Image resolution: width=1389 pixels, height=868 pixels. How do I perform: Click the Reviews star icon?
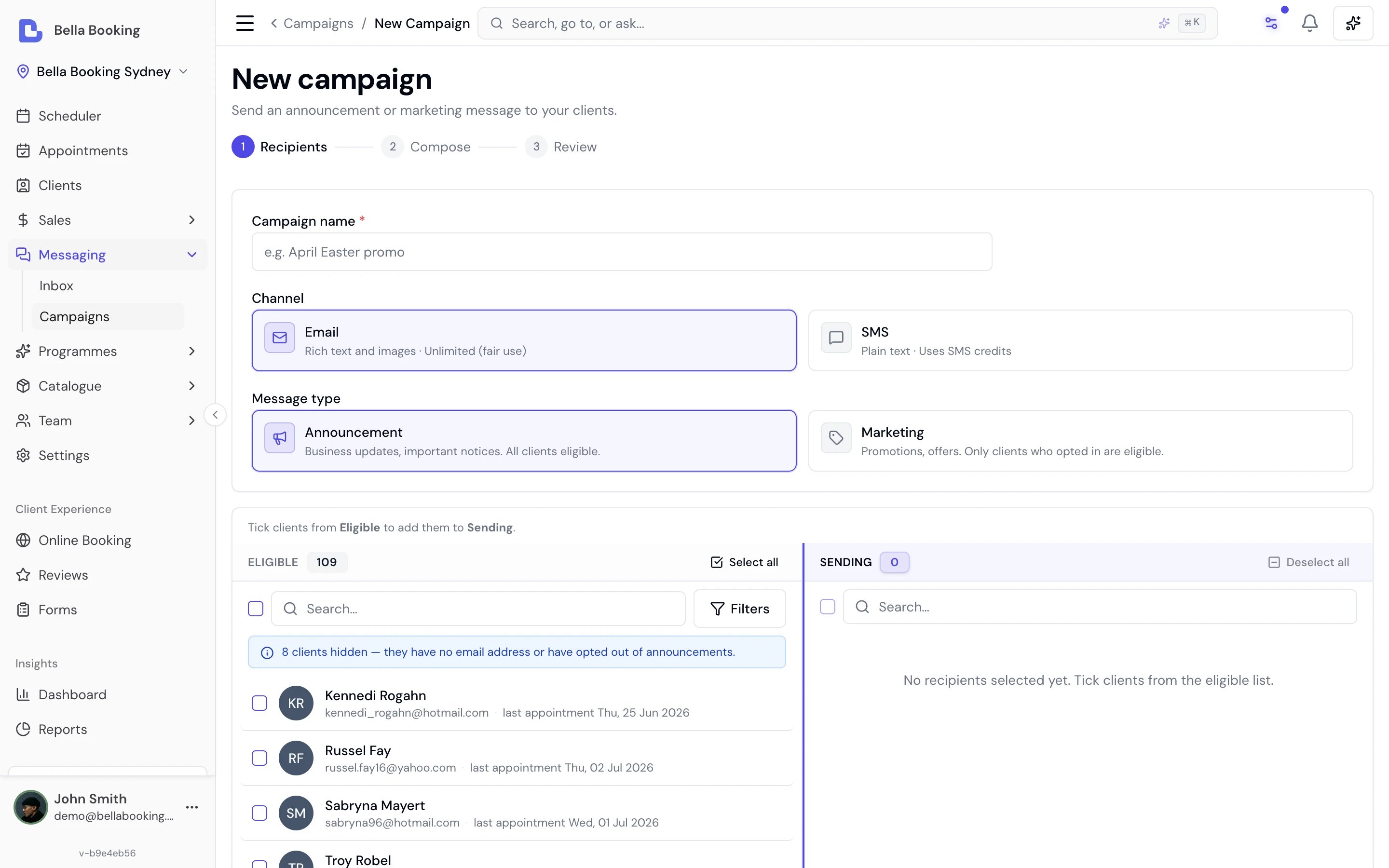23,575
